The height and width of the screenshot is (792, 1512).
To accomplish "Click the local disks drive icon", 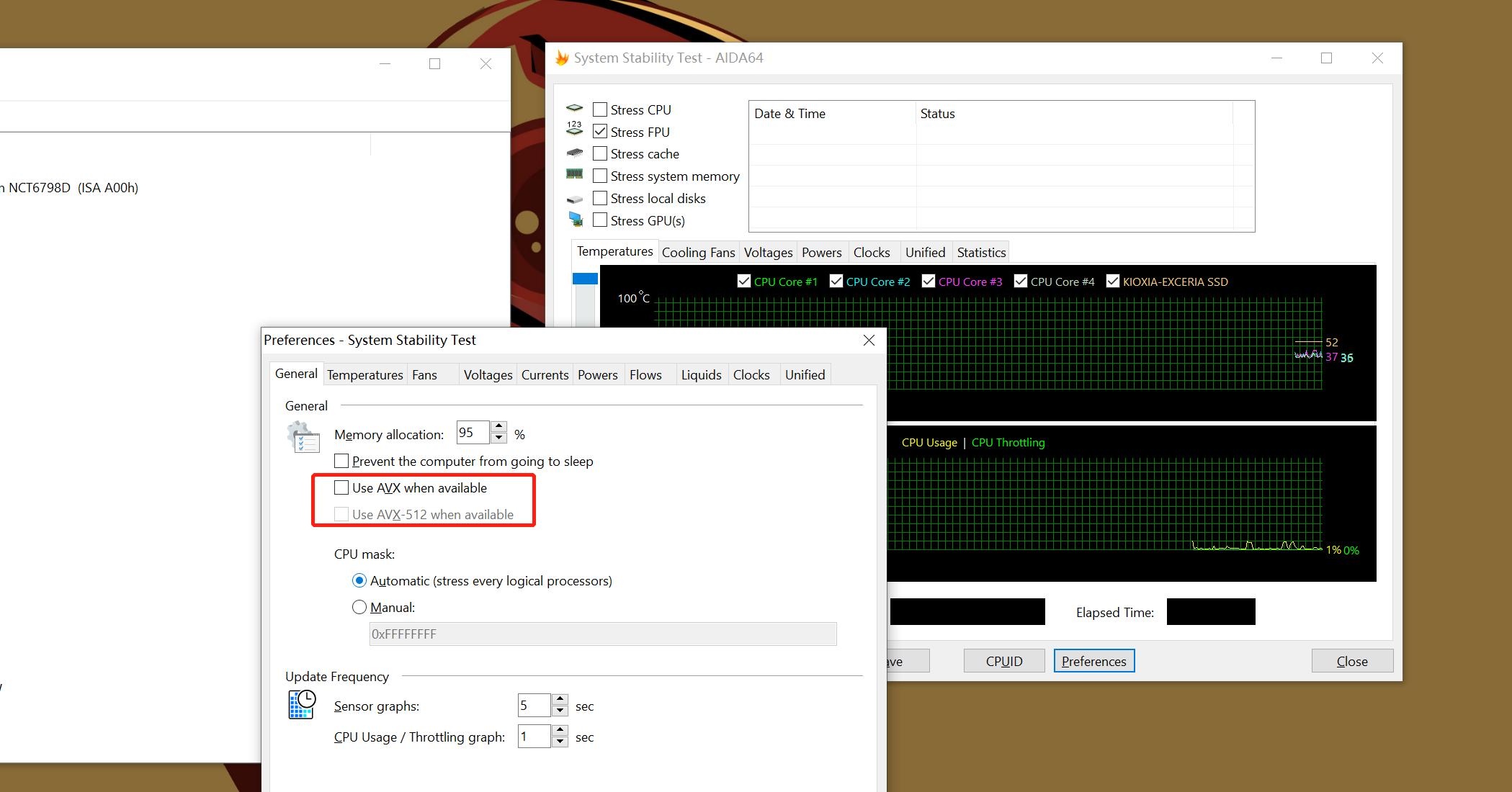I will 574,199.
